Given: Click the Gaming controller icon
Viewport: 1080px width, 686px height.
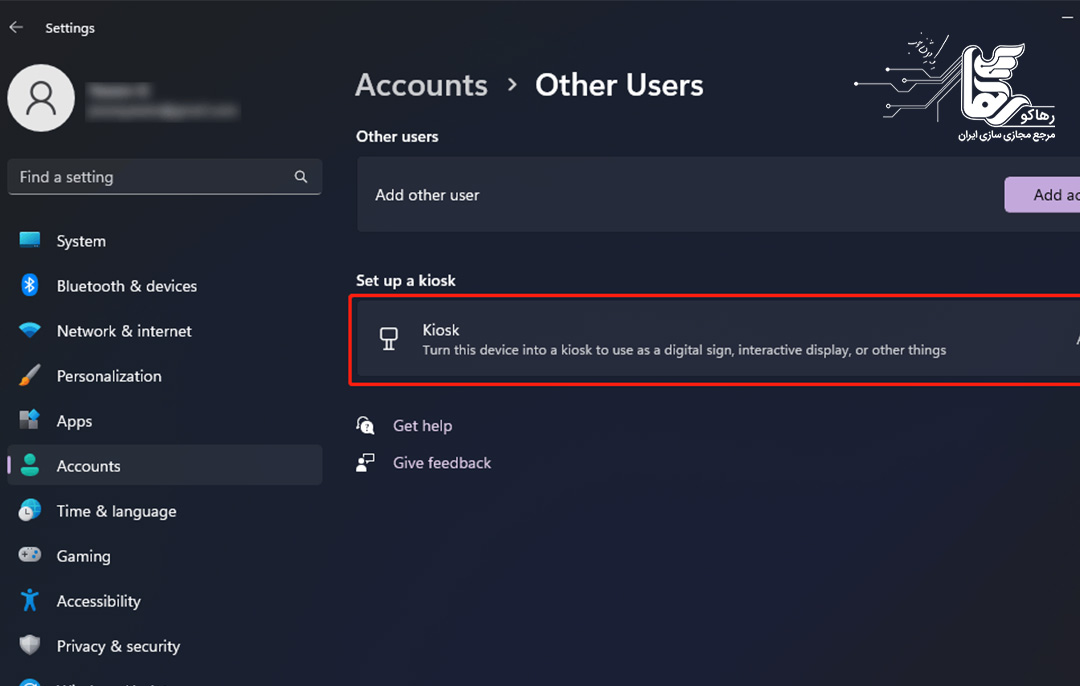Looking at the screenshot, I should point(30,556).
